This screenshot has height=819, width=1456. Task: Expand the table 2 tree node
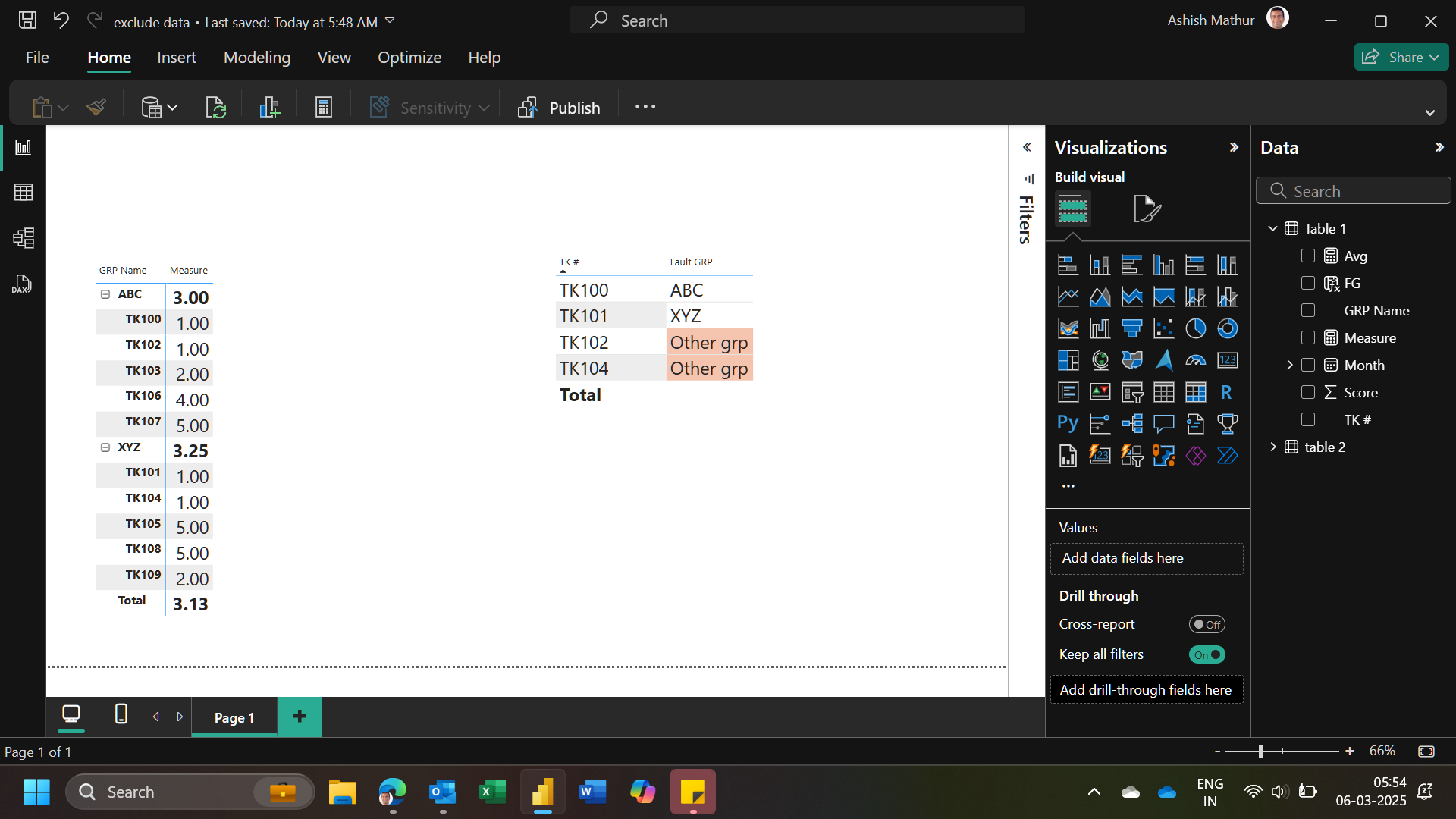[x=1272, y=447]
